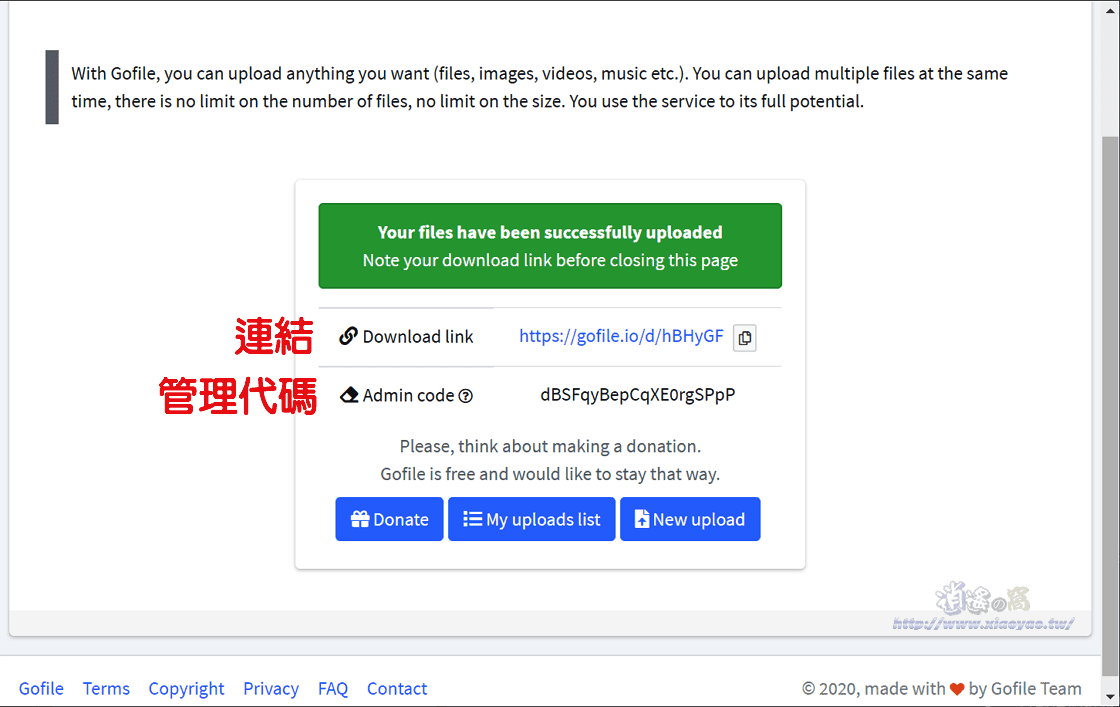This screenshot has width=1120, height=707.
Task: Open the Contact footer link
Action: tap(397, 688)
